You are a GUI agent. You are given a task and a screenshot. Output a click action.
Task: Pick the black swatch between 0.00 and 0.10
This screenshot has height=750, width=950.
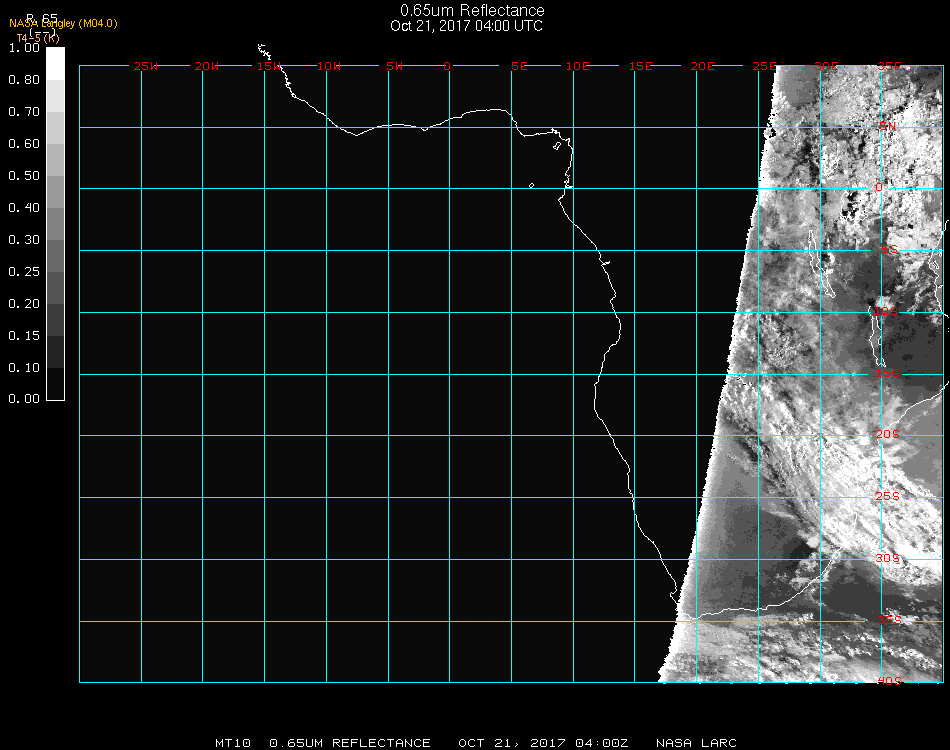coord(55,384)
